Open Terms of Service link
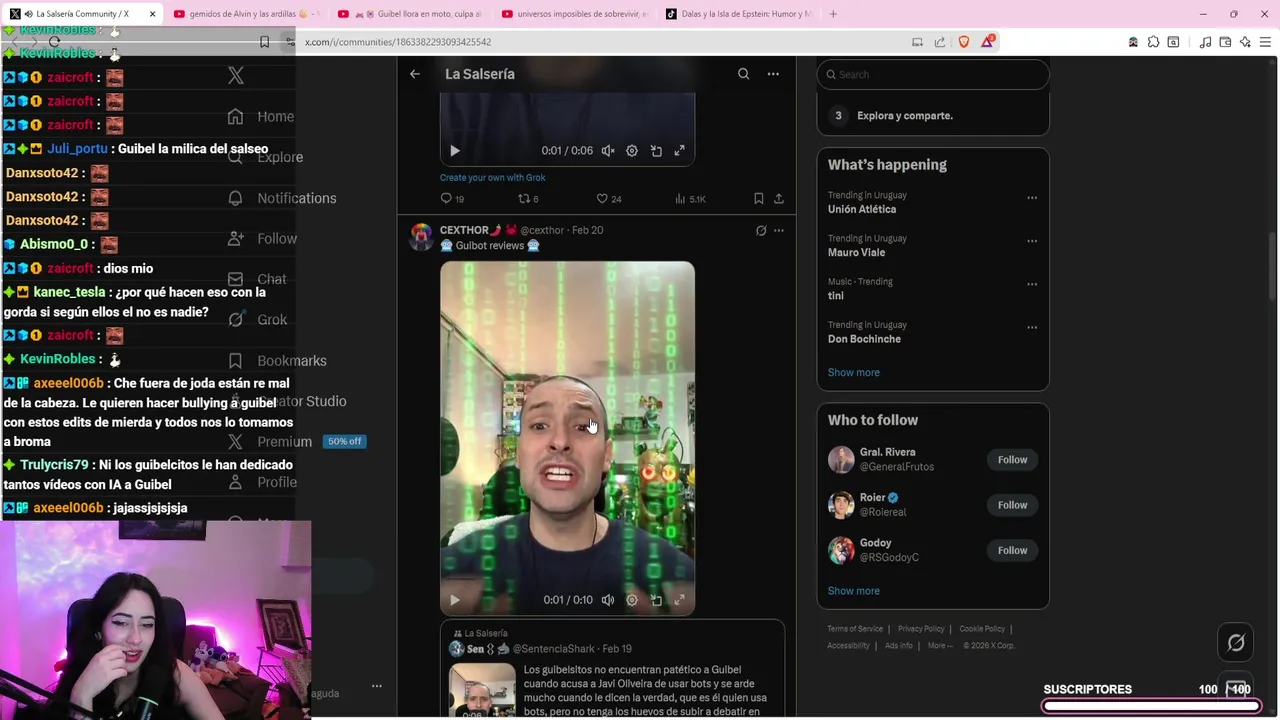The width and height of the screenshot is (1280, 720). (x=855, y=629)
